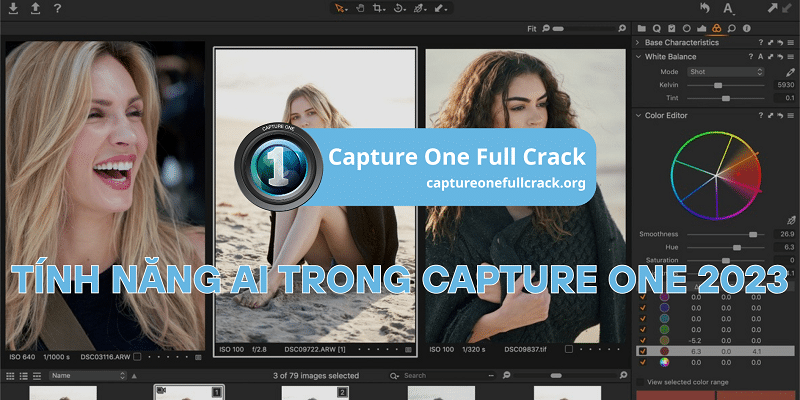The width and height of the screenshot is (800, 400).
Task: Toggle color tag checkbox for DSC09837.tif
Action: click(568, 349)
